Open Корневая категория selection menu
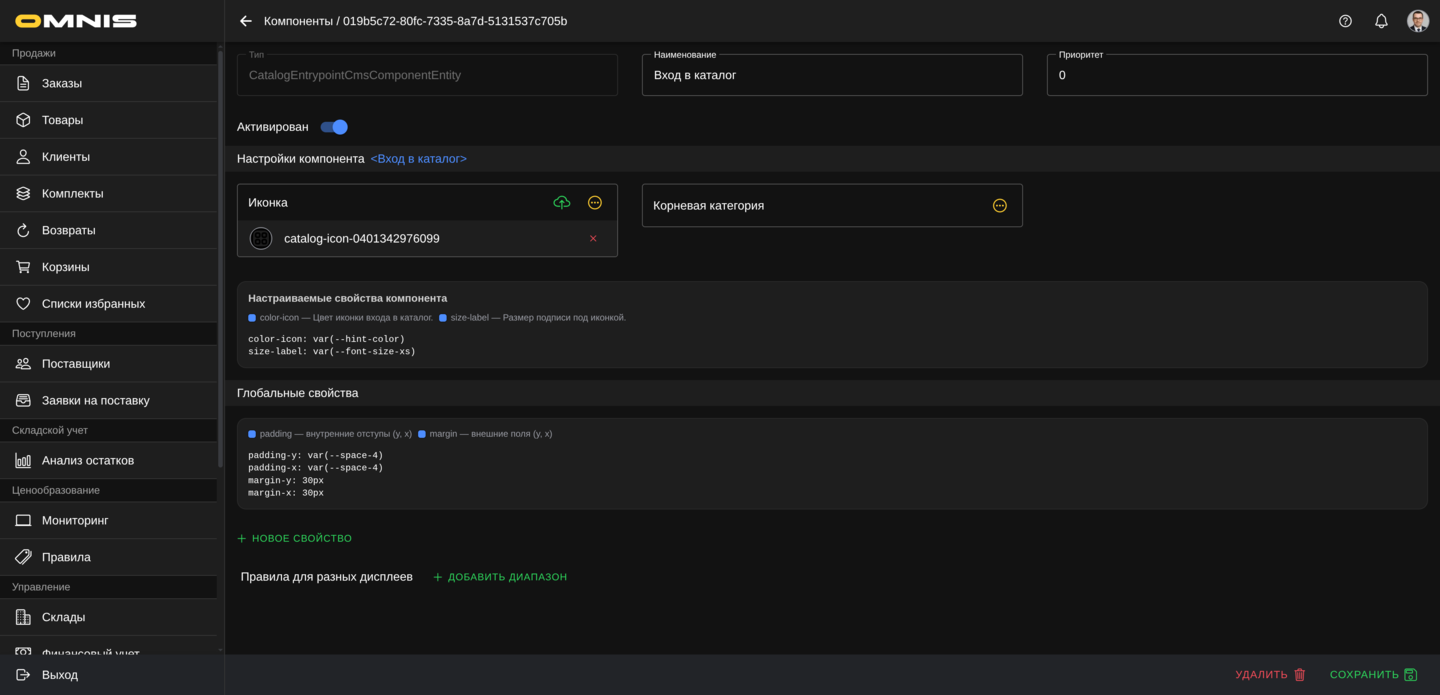Viewport: 1440px width, 695px height. click(999, 206)
